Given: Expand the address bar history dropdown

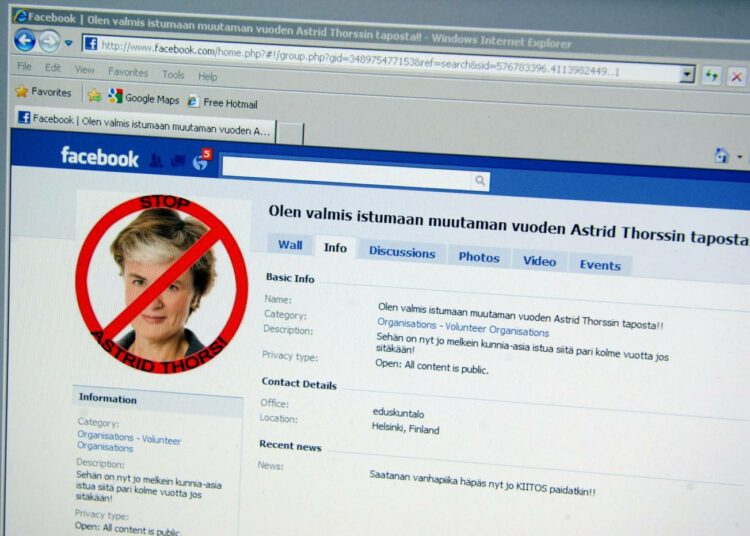Looking at the screenshot, I should tap(687, 74).
